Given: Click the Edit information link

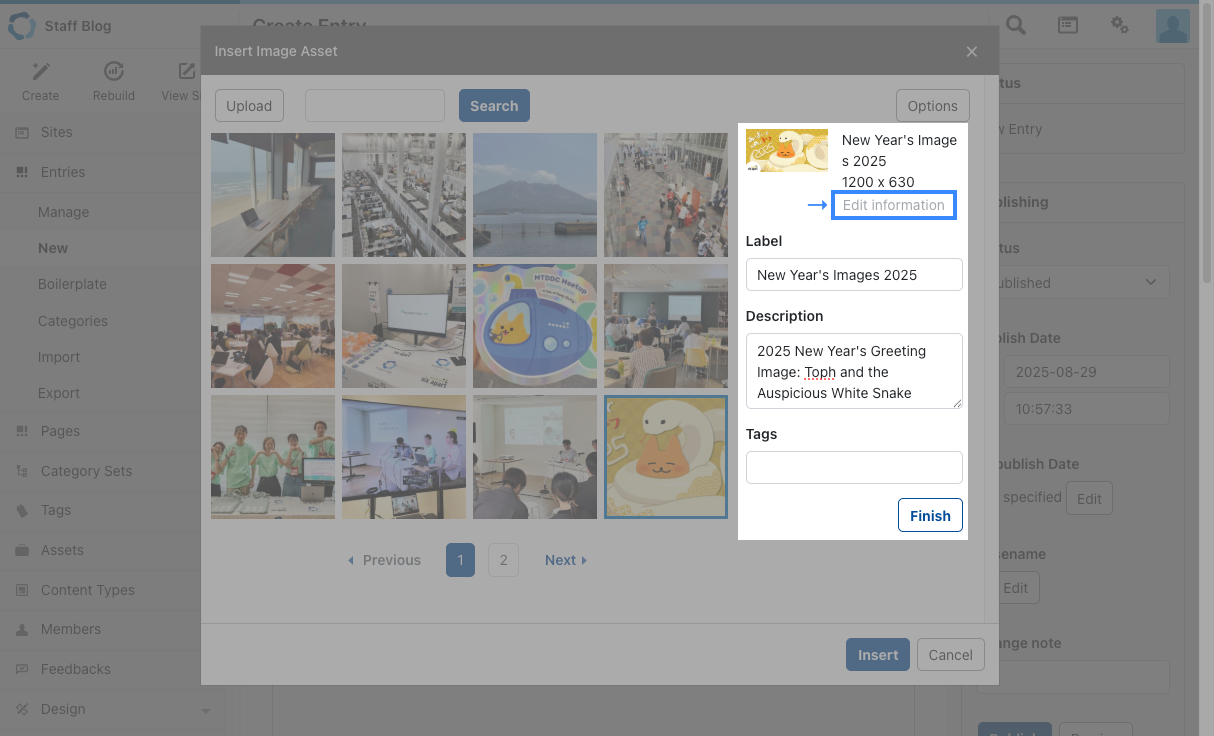Looking at the screenshot, I should click(x=893, y=205).
